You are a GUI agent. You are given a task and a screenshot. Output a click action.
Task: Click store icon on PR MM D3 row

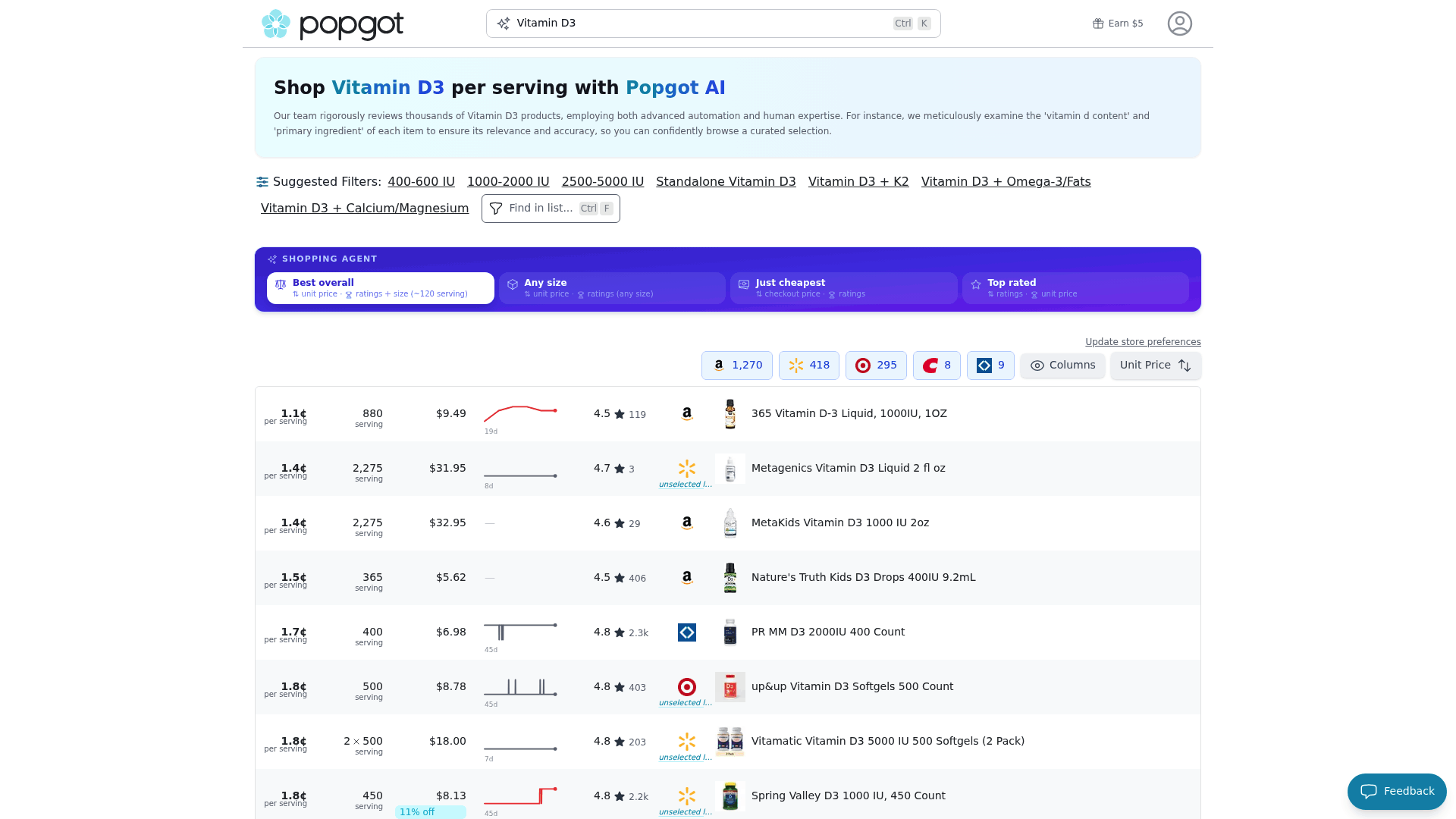pos(686,632)
